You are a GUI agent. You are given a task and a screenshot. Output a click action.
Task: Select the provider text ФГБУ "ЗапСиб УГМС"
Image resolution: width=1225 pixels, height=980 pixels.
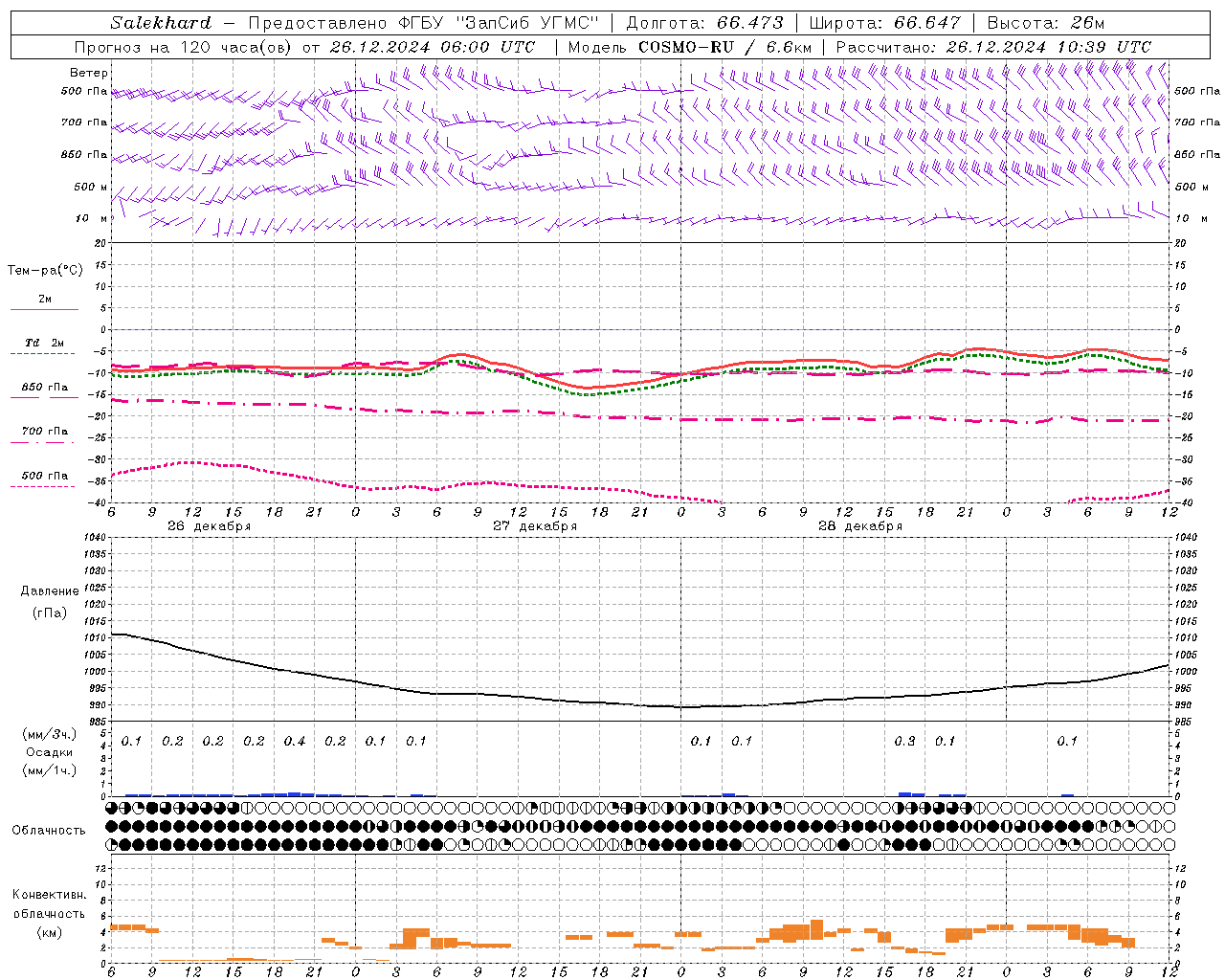pos(497,23)
